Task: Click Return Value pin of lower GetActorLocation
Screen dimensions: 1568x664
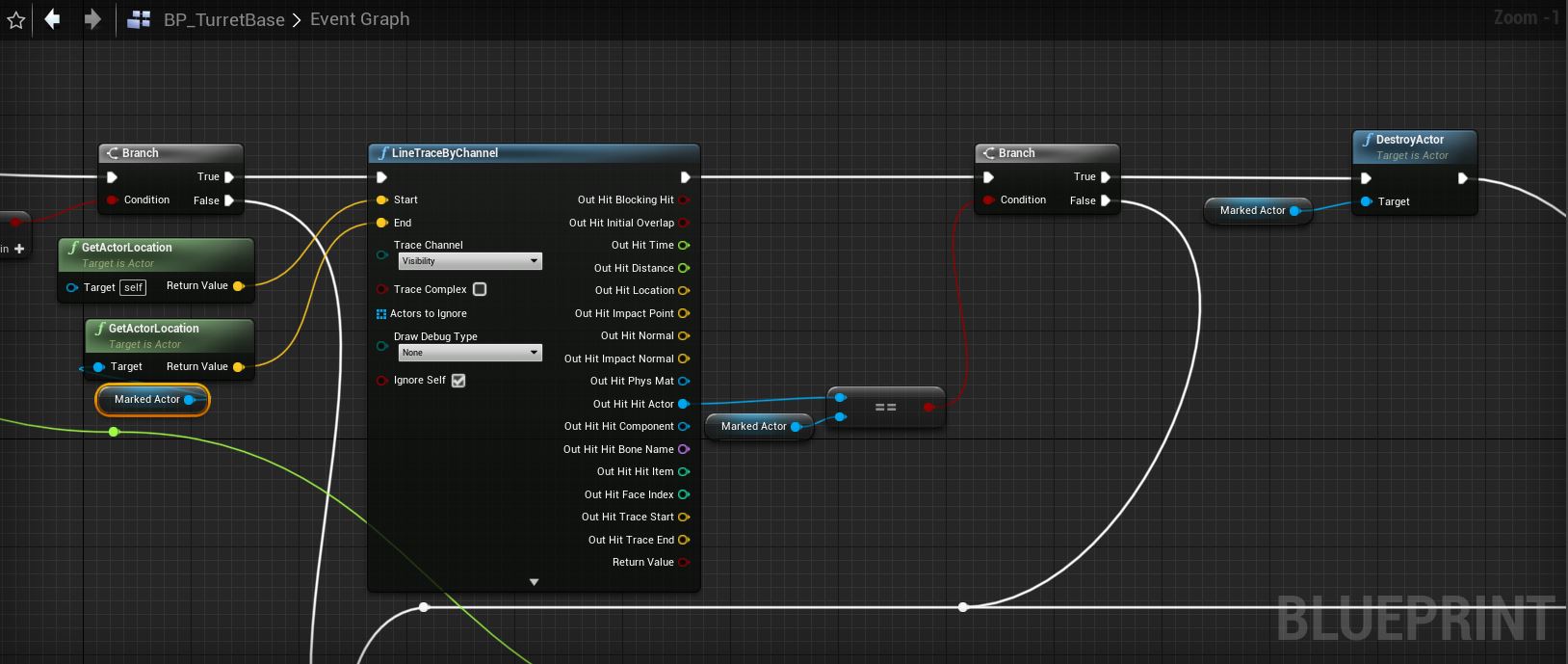Action: tap(239, 366)
